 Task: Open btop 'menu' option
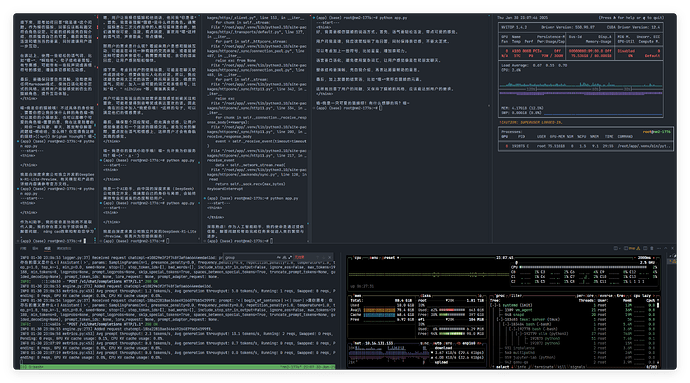tap(374, 258)
